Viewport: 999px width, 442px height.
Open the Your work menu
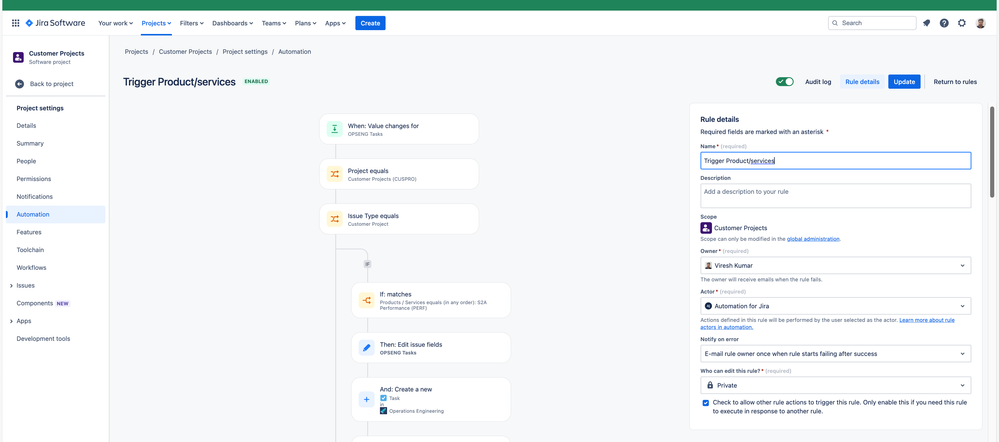click(115, 23)
